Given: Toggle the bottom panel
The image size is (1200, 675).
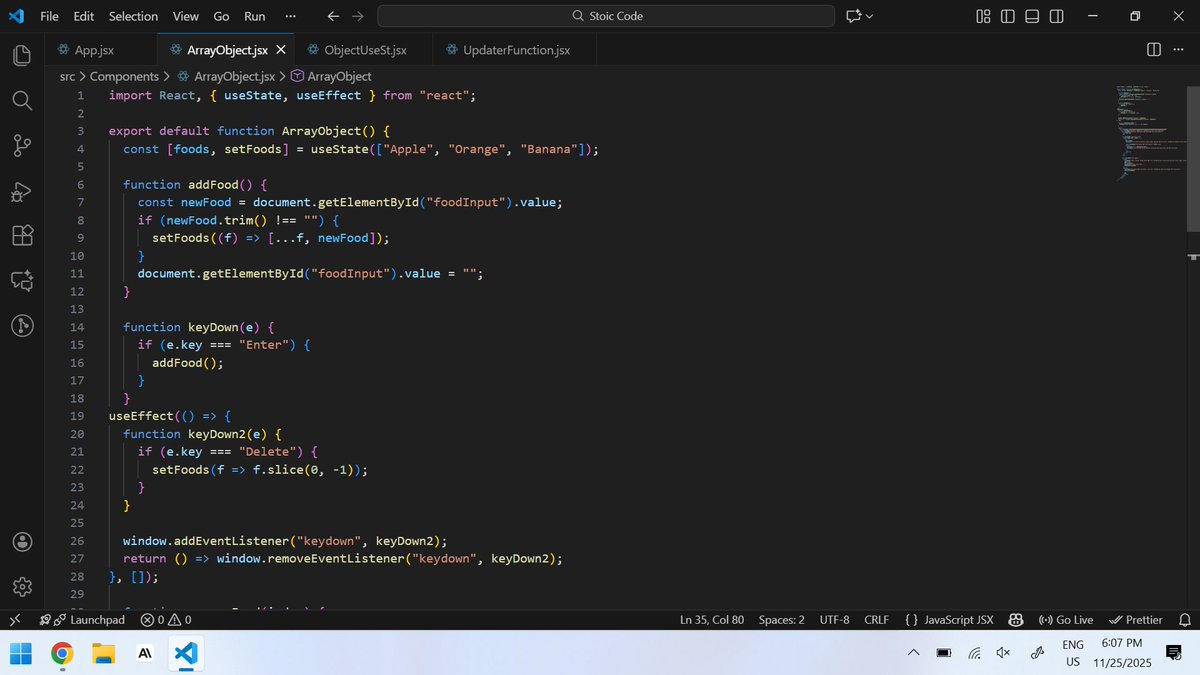Looking at the screenshot, I should [1032, 16].
